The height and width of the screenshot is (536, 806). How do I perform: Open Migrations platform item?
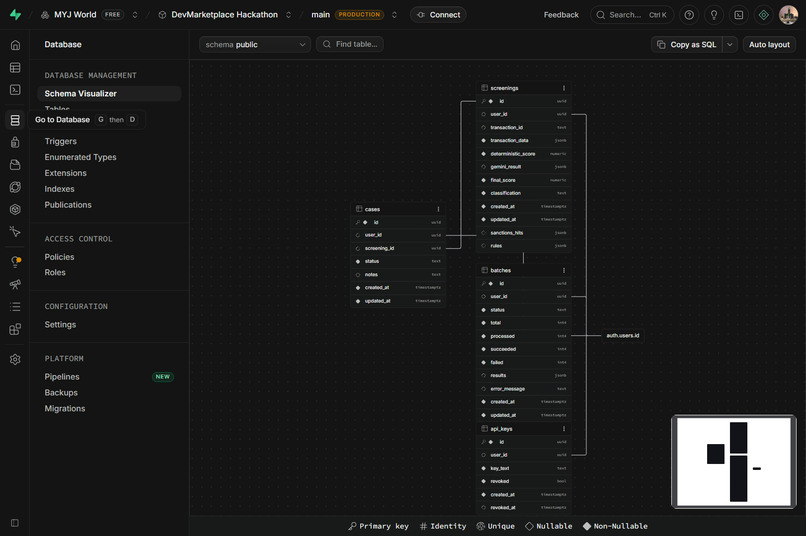65,409
